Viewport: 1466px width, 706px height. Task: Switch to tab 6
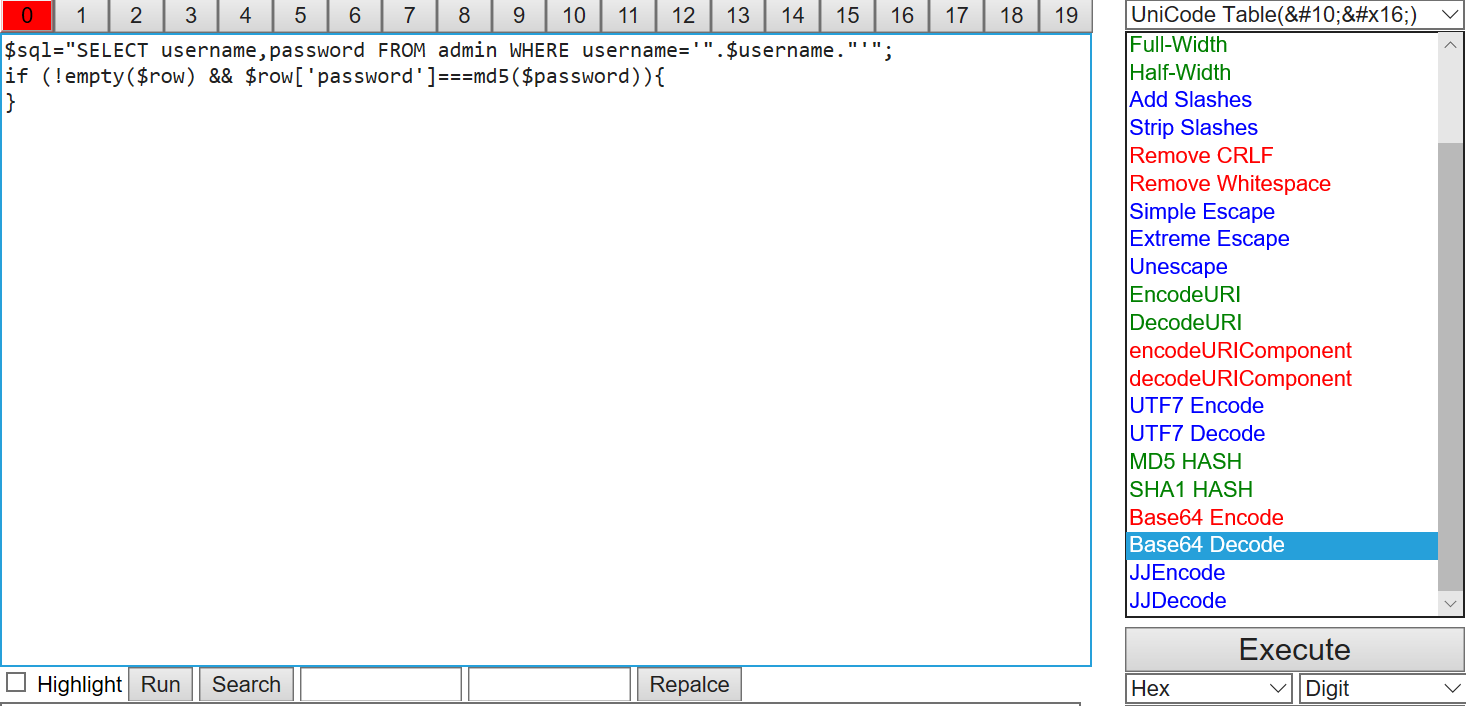[355, 15]
